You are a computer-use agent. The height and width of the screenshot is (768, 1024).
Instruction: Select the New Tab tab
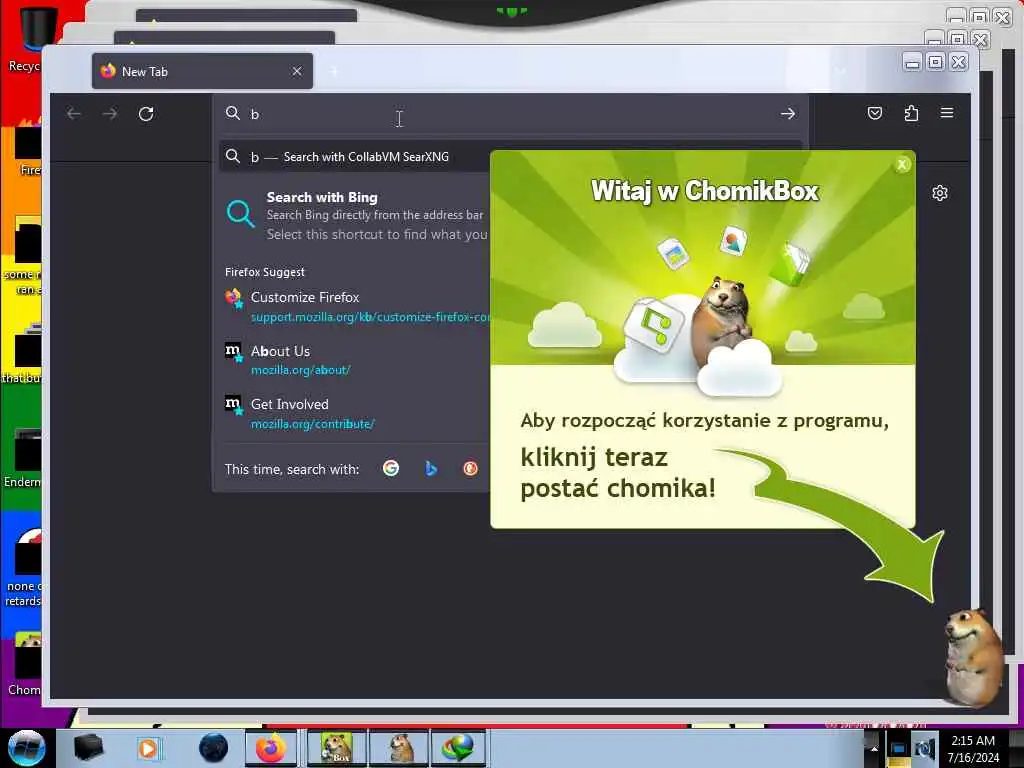click(202, 71)
